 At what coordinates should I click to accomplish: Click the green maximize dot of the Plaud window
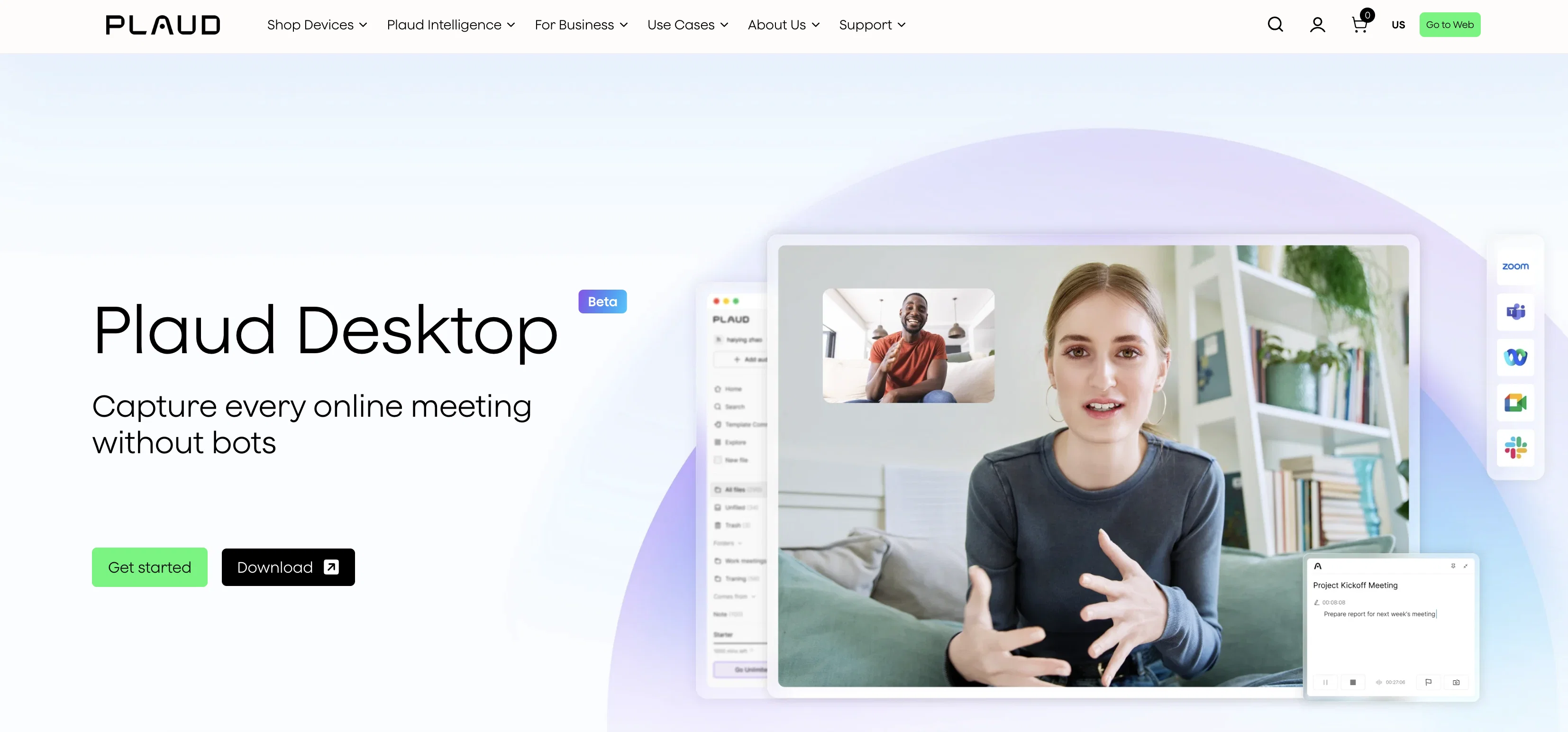pyautogui.click(x=736, y=301)
